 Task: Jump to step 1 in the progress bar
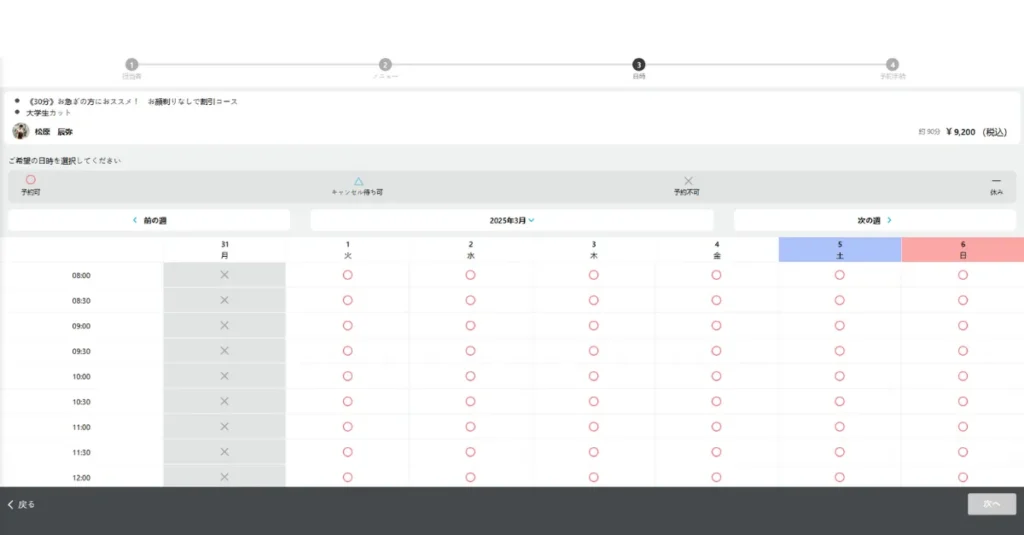[132, 64]
